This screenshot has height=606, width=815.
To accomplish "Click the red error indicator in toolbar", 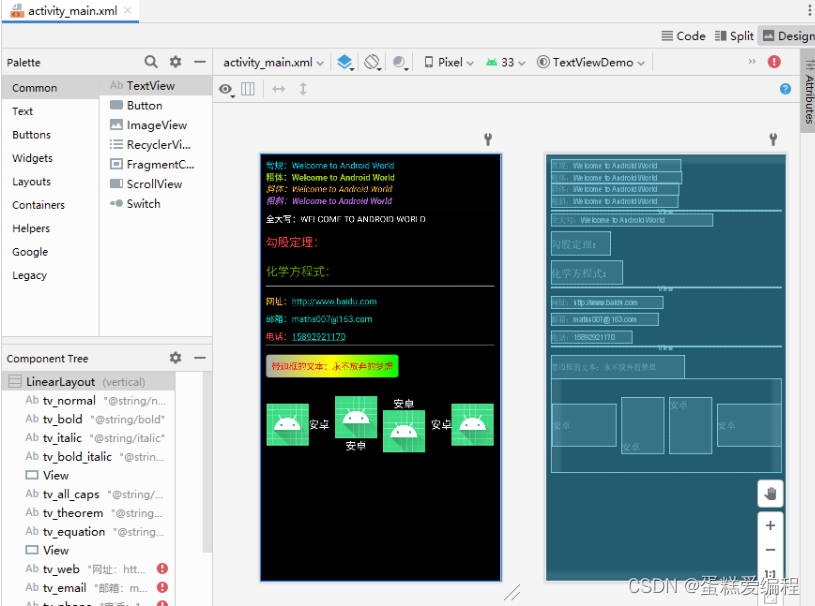I will pos(774,62).
